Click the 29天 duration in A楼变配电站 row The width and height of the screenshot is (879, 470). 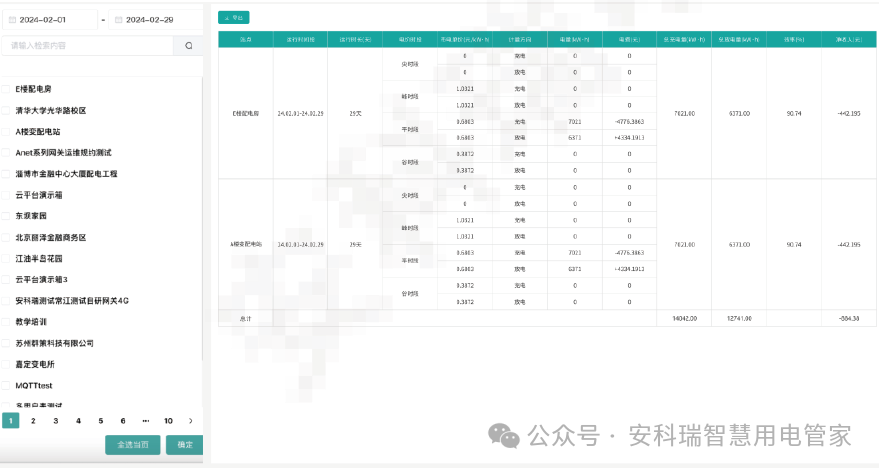point(355,245)
